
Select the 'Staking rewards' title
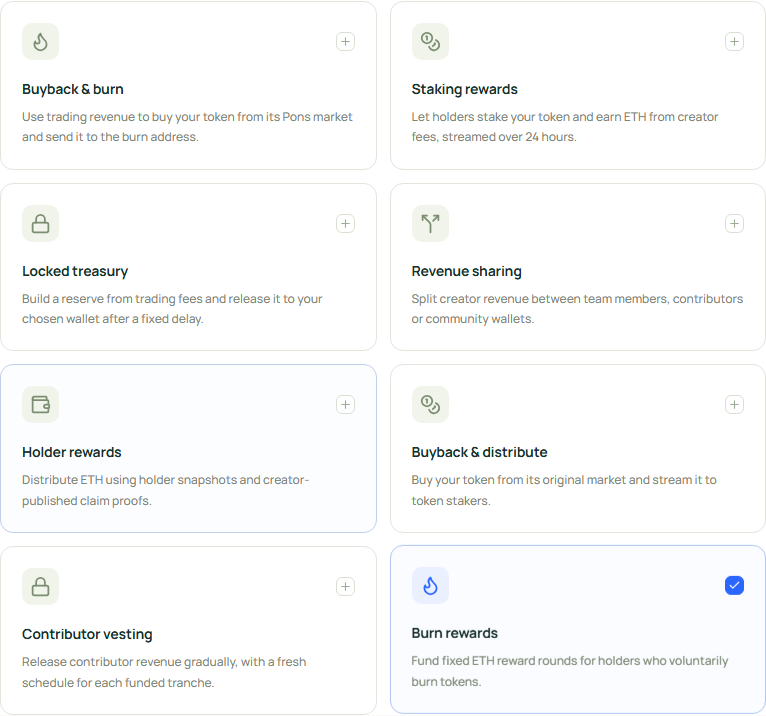click(x=465, y=89)
